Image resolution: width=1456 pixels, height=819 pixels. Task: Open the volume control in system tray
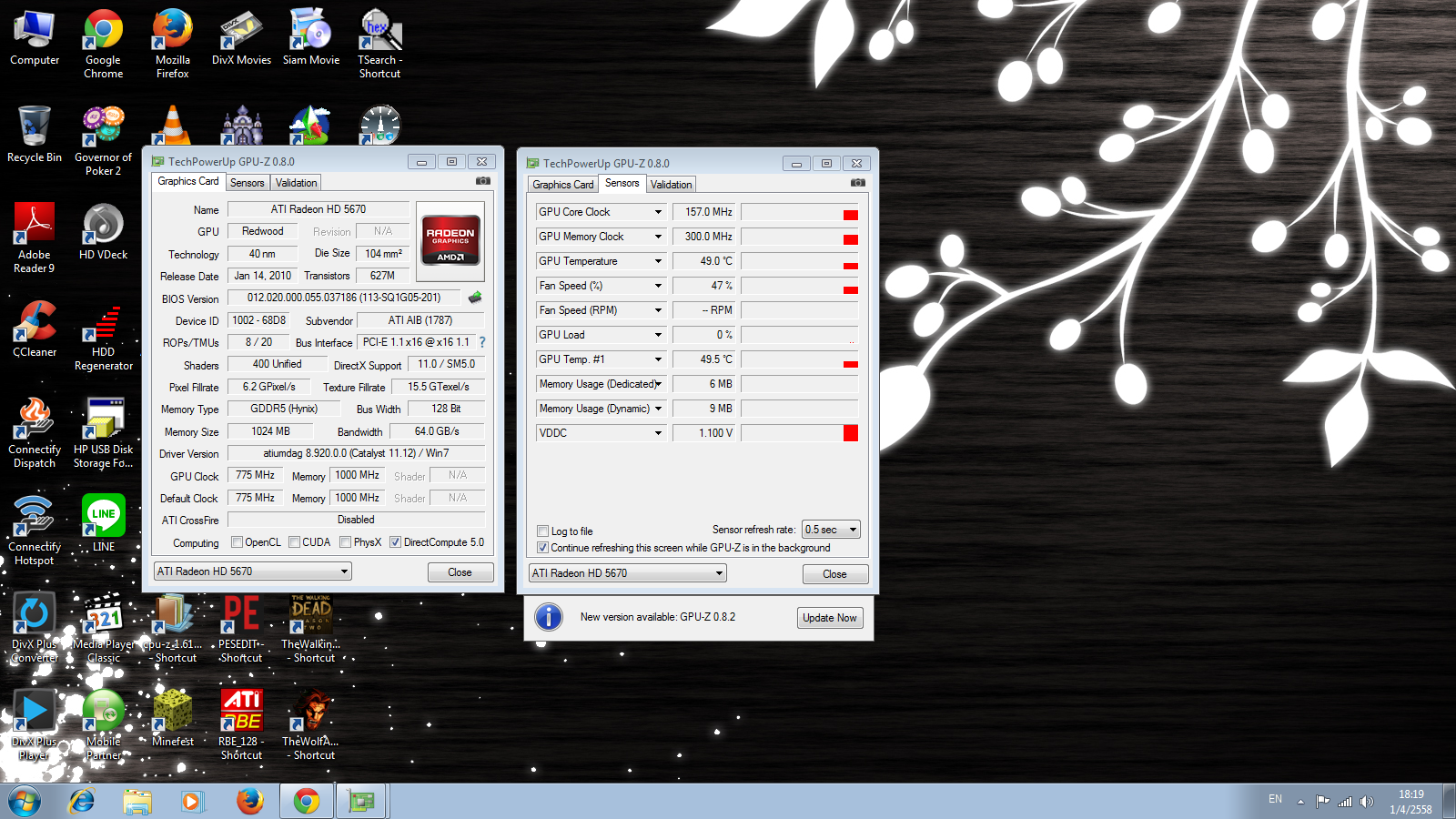[x=1367, y=802]
